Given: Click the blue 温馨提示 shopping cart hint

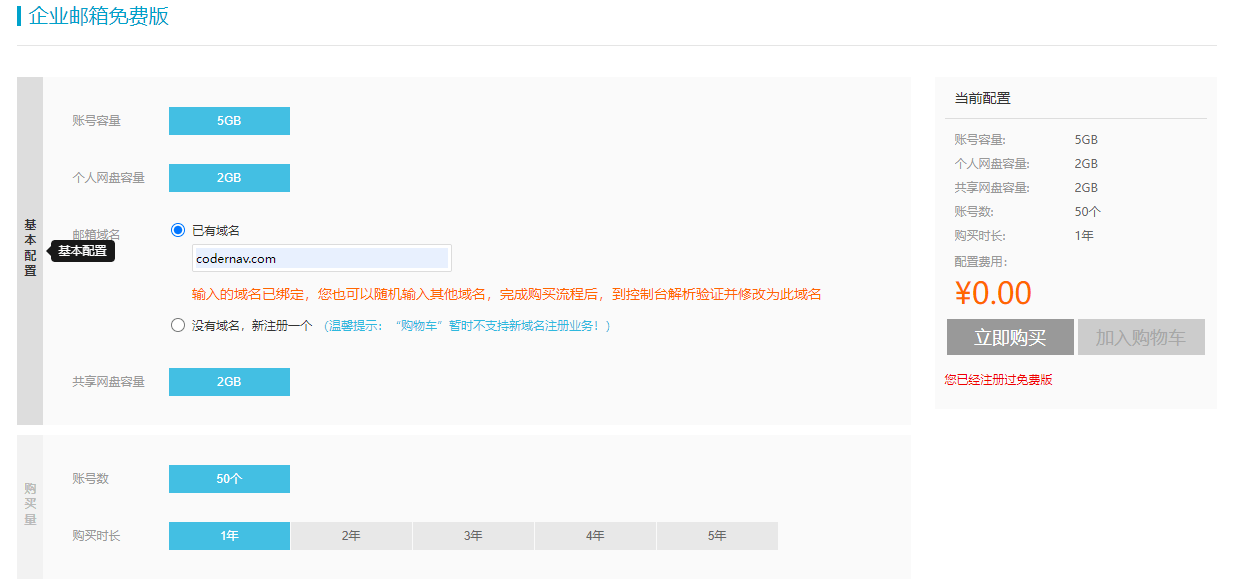Looking at the screenshot, I should click(x=466, y=326).
